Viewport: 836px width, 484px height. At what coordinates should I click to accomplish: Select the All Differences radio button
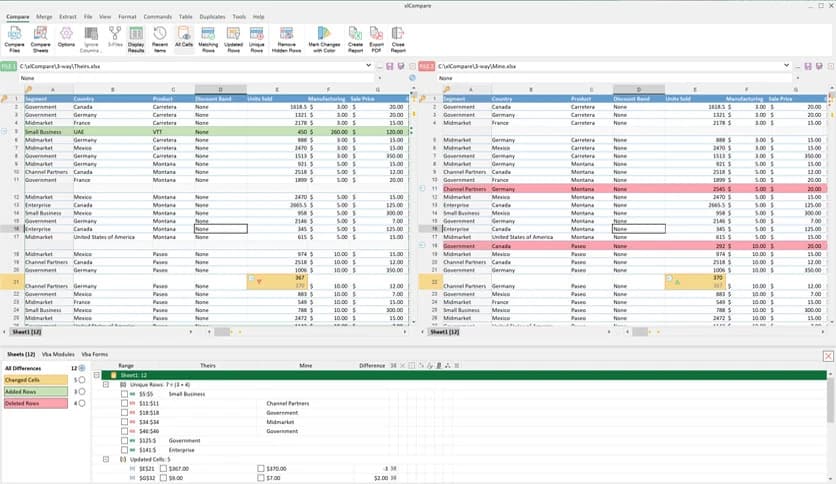(x=82, y=368)
